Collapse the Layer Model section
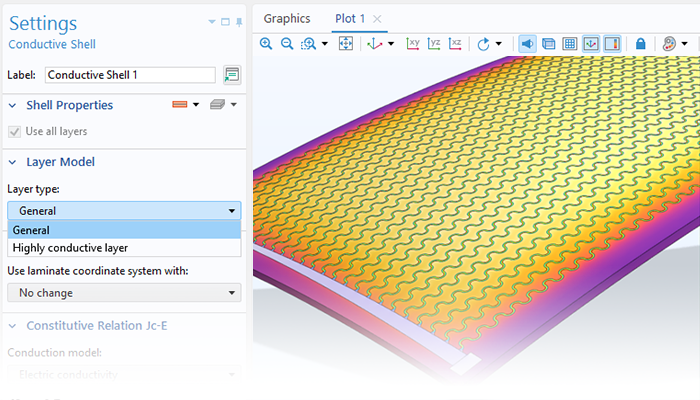This screenshot has width=700, height=400. (x=12, y=162)
